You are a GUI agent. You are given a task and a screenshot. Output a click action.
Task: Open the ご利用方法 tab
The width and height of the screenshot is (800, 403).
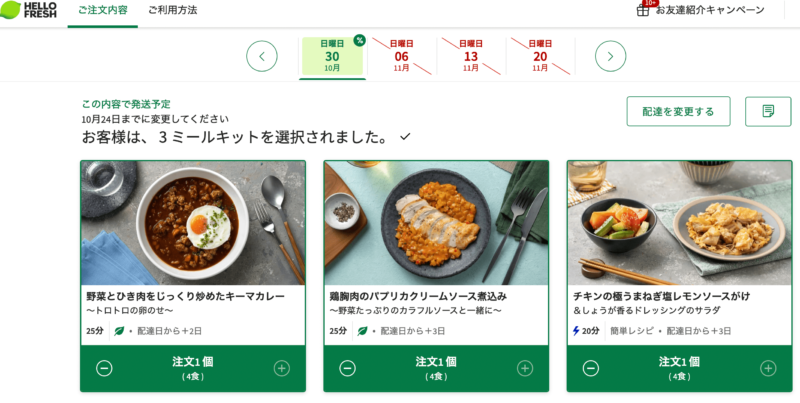[172, 10]
